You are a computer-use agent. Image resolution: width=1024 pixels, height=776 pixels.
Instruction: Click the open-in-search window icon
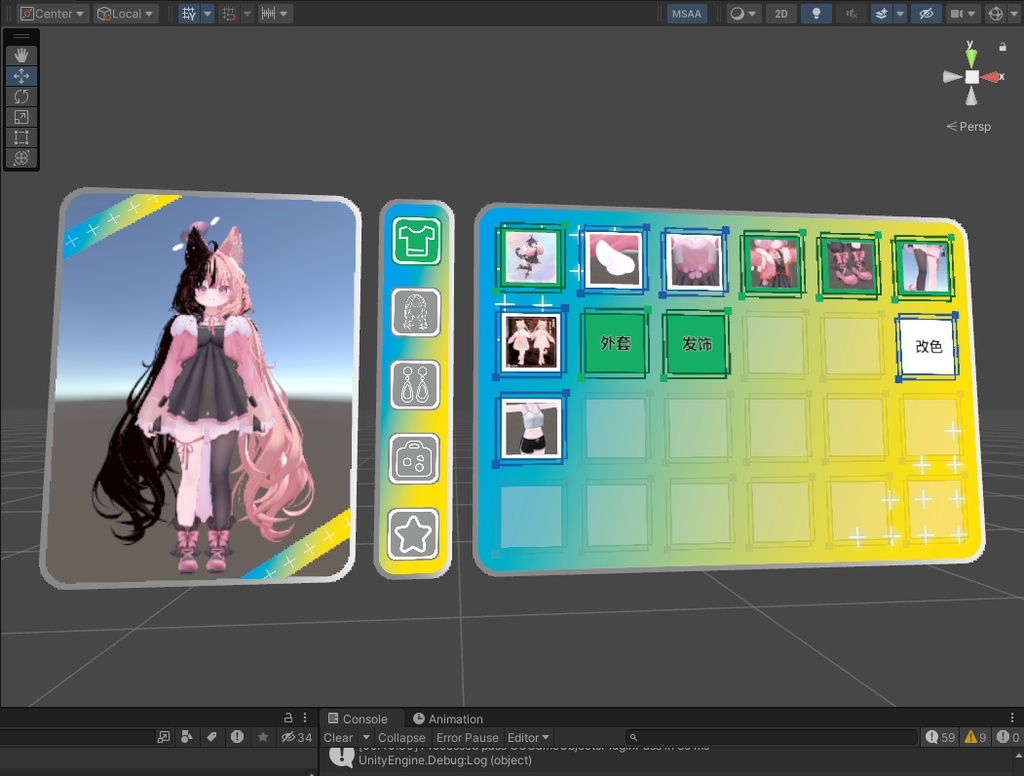[163, 737]
